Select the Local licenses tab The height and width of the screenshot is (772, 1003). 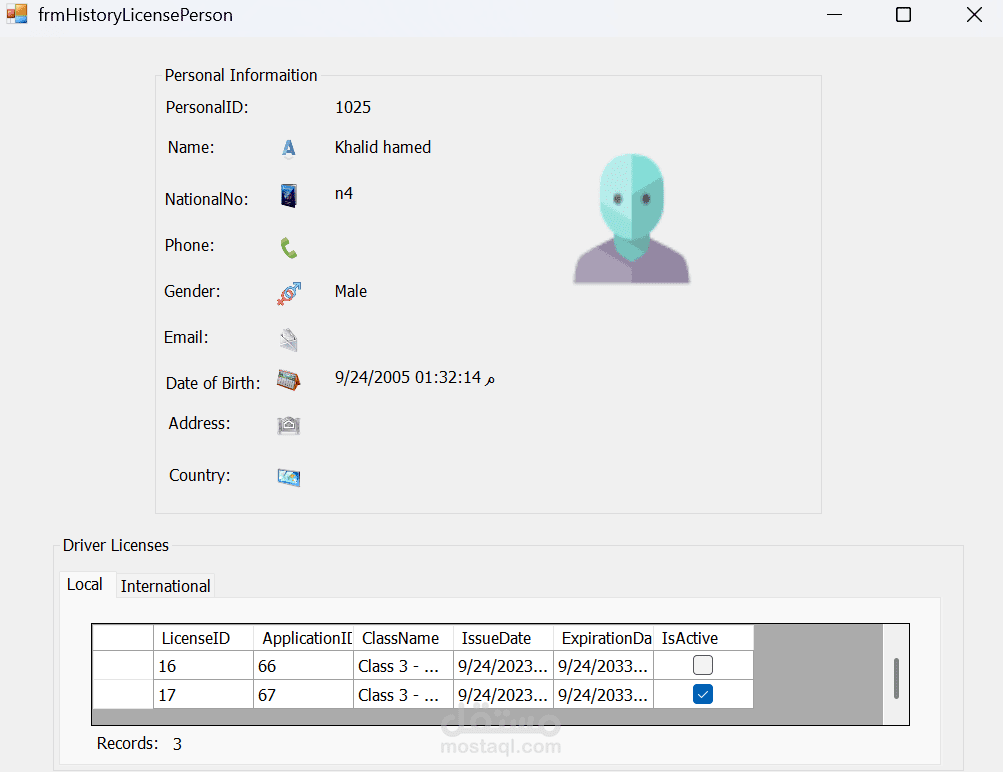(x=85, y=585)
